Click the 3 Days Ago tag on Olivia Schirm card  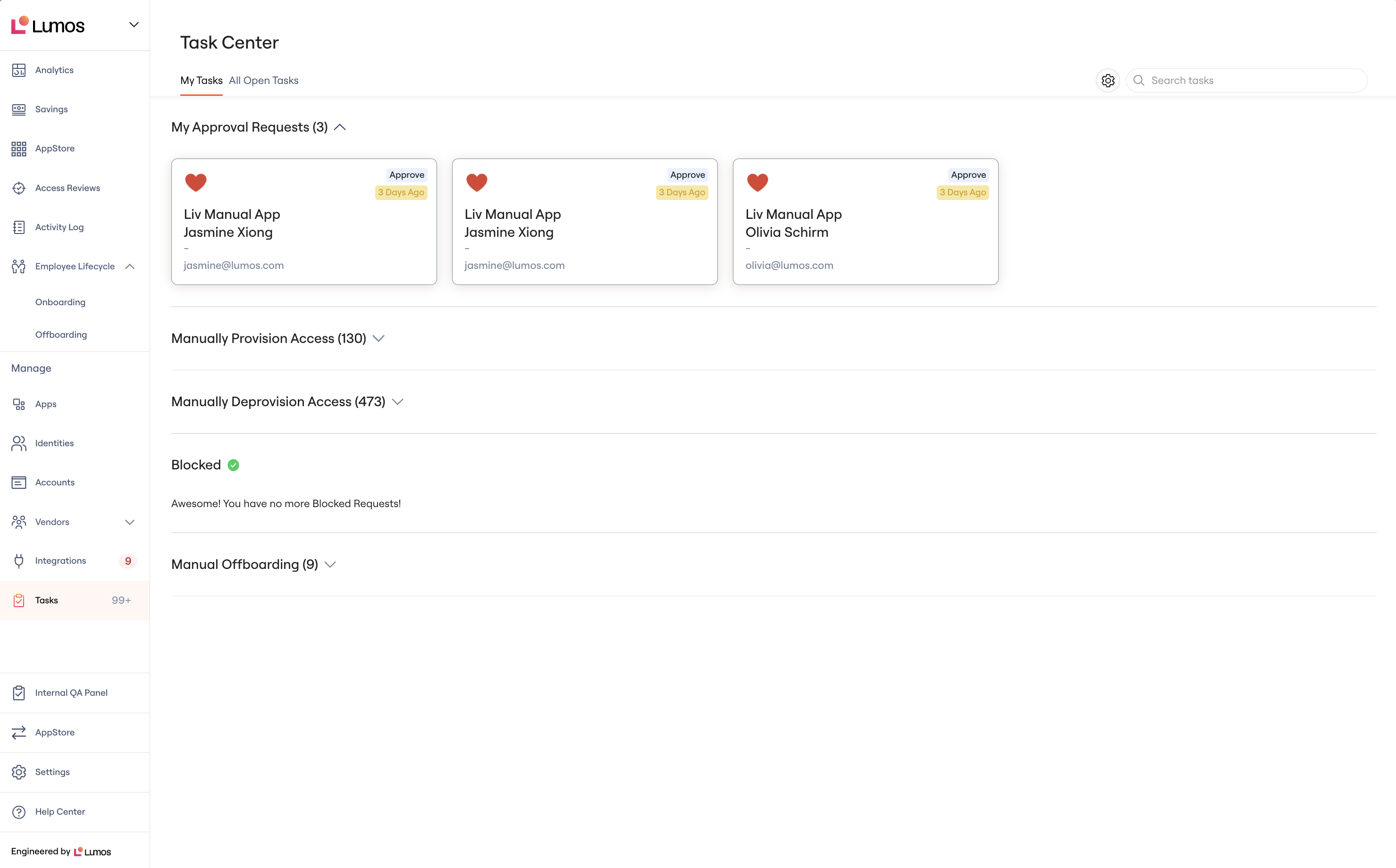click(962, 192)
